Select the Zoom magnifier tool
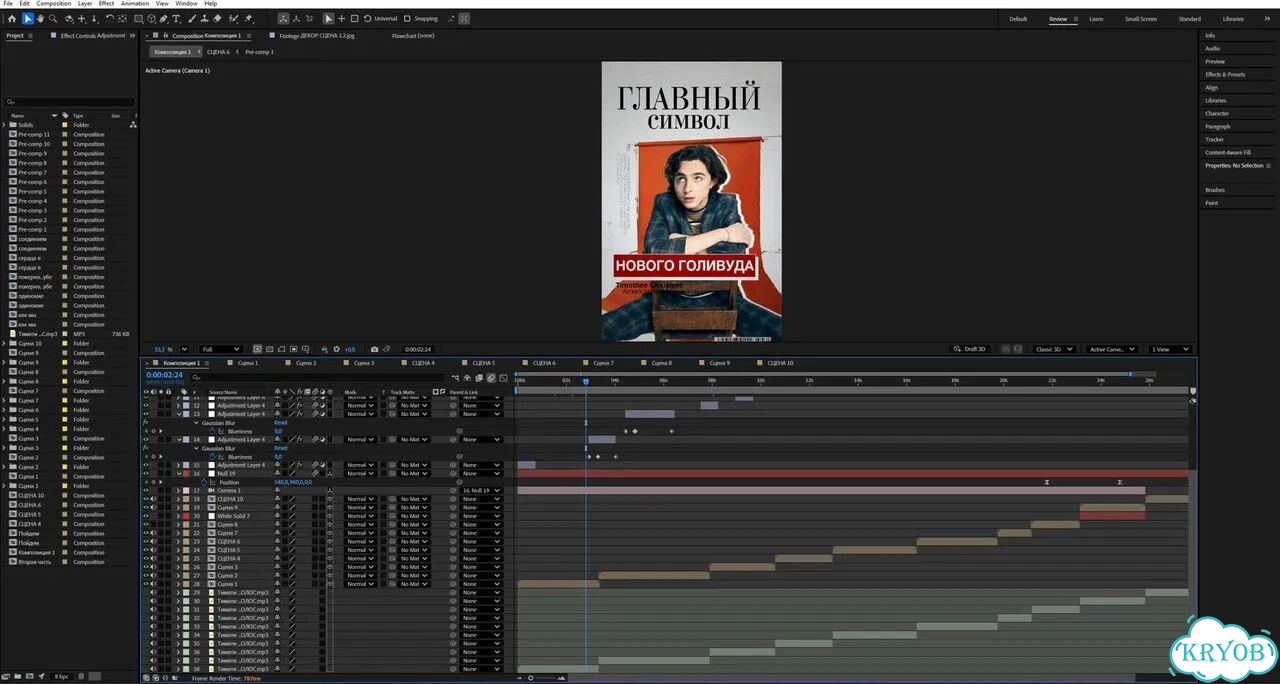The image size is (1280, 684). coord(52,19)
